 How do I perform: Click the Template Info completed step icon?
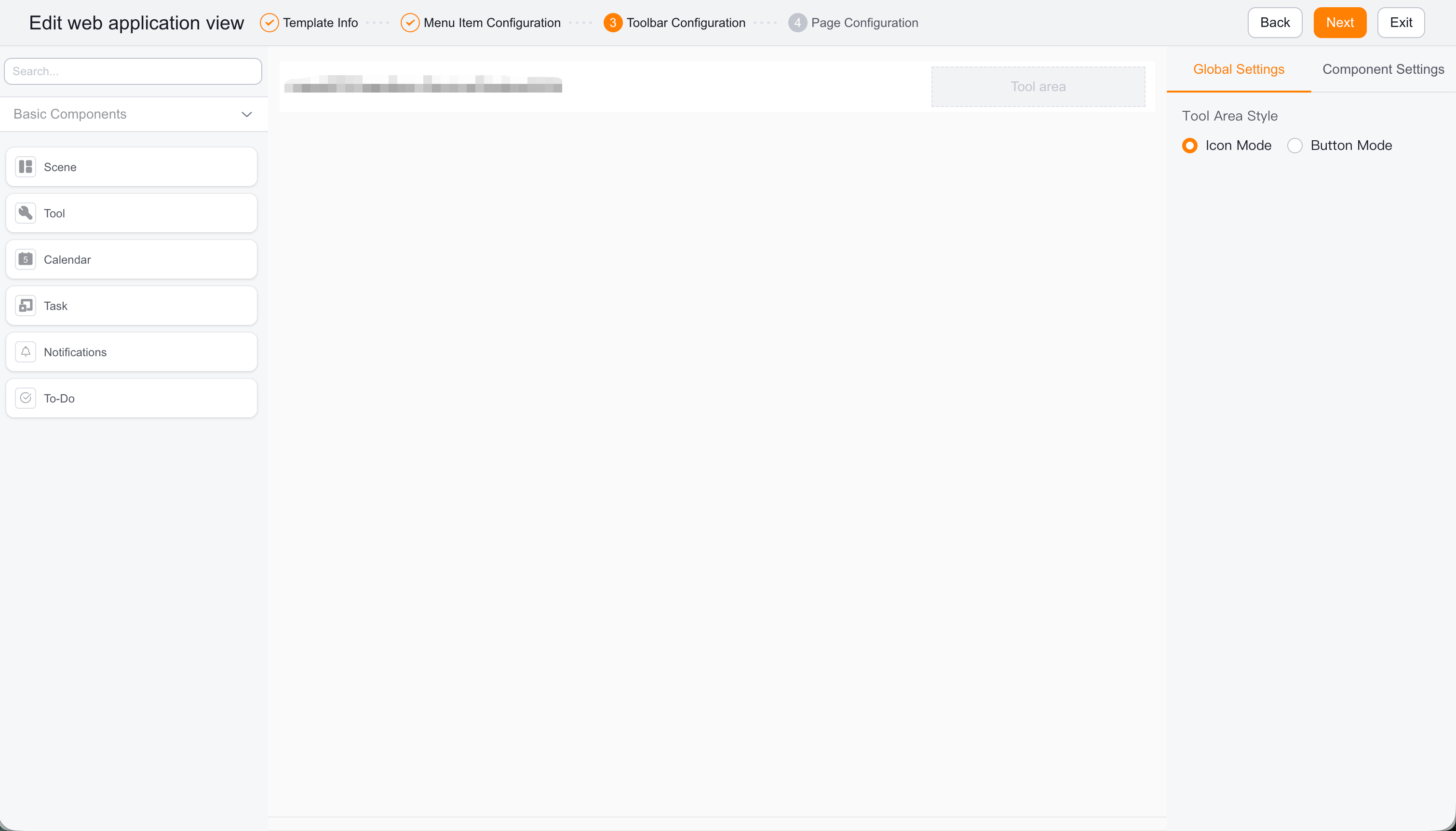270,23
